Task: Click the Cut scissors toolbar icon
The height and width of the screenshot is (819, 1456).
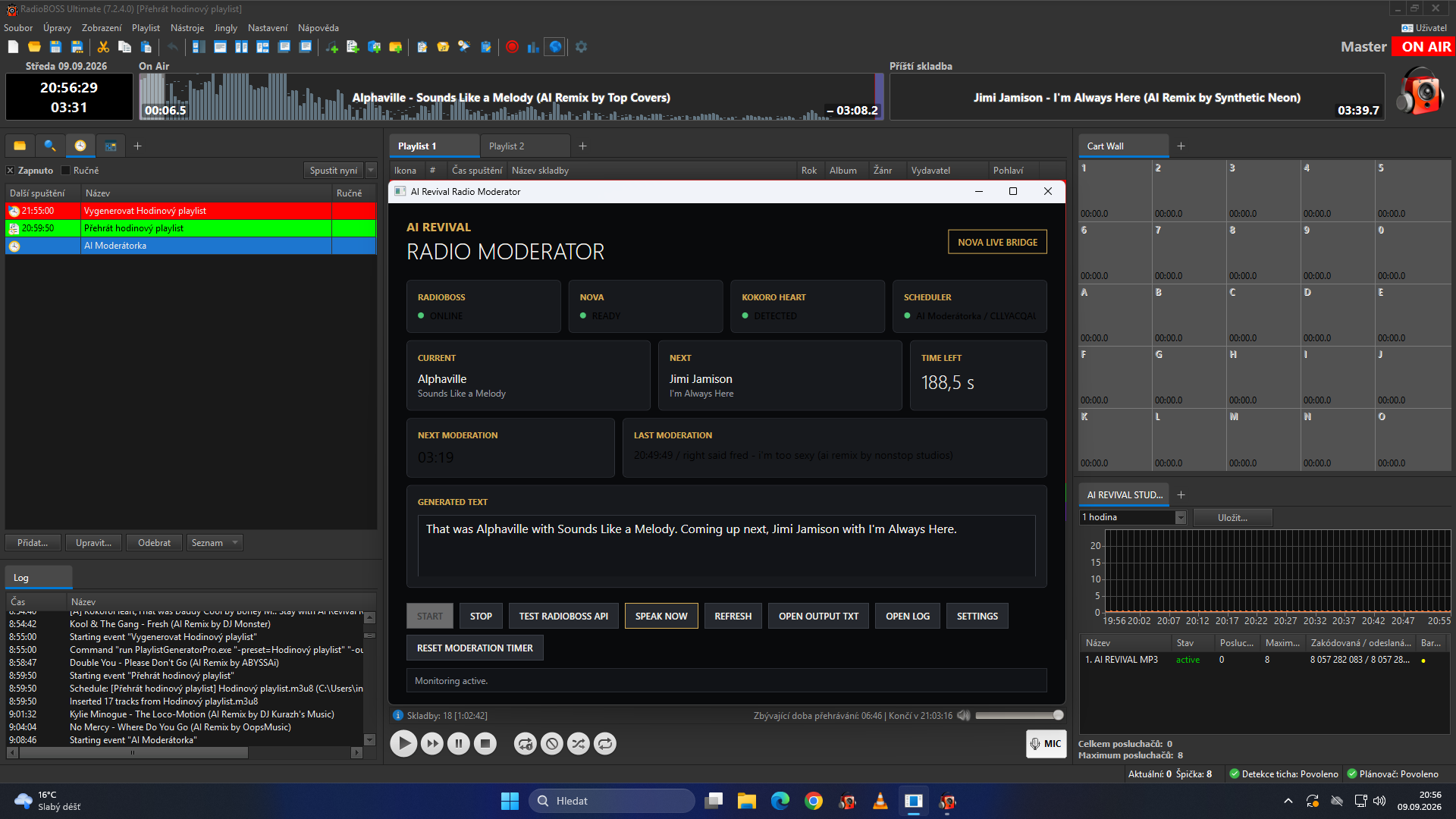Action: coord(103,47)
